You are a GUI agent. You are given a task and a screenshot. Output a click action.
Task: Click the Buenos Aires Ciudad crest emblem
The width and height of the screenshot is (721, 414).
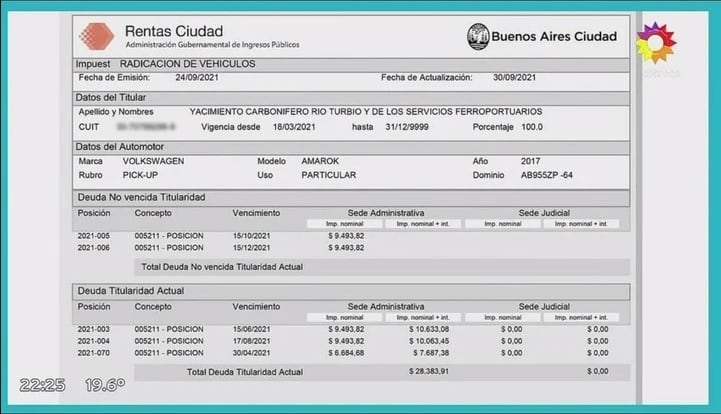tap(477, 36)
